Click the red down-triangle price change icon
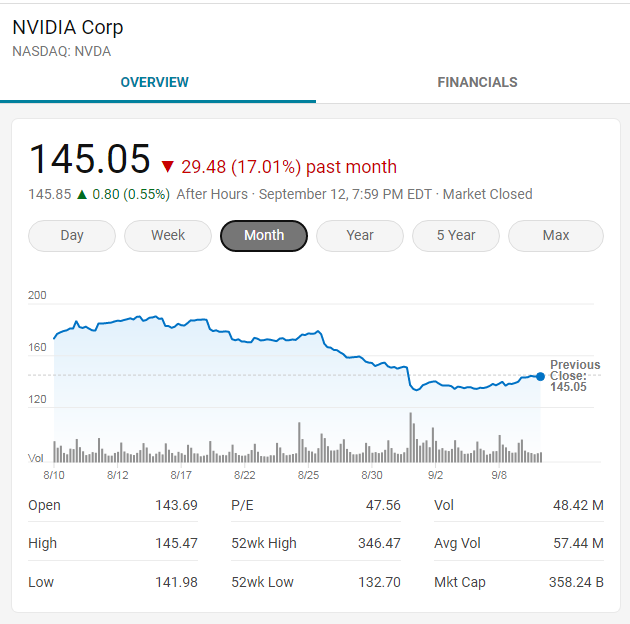 coord(167,167)
